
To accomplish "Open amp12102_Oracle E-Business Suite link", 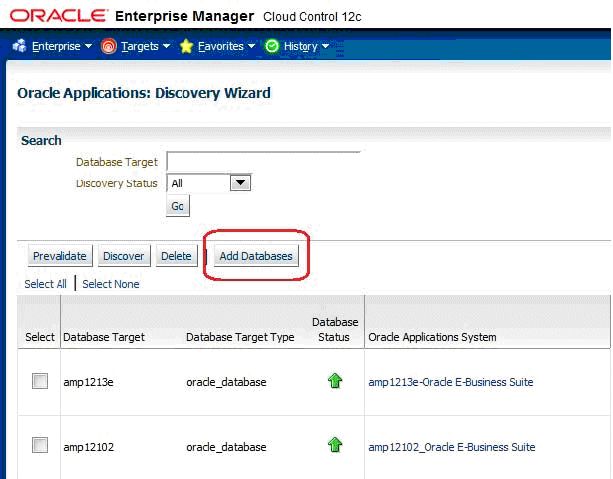I will tap(452, 447).
